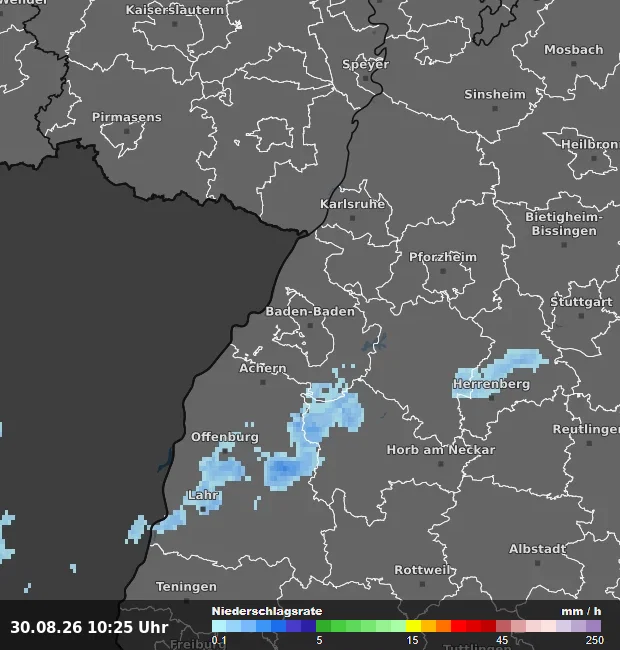Click the Sinsheim city label
This screenshot has height=650, width=620.
pos(495,95)
